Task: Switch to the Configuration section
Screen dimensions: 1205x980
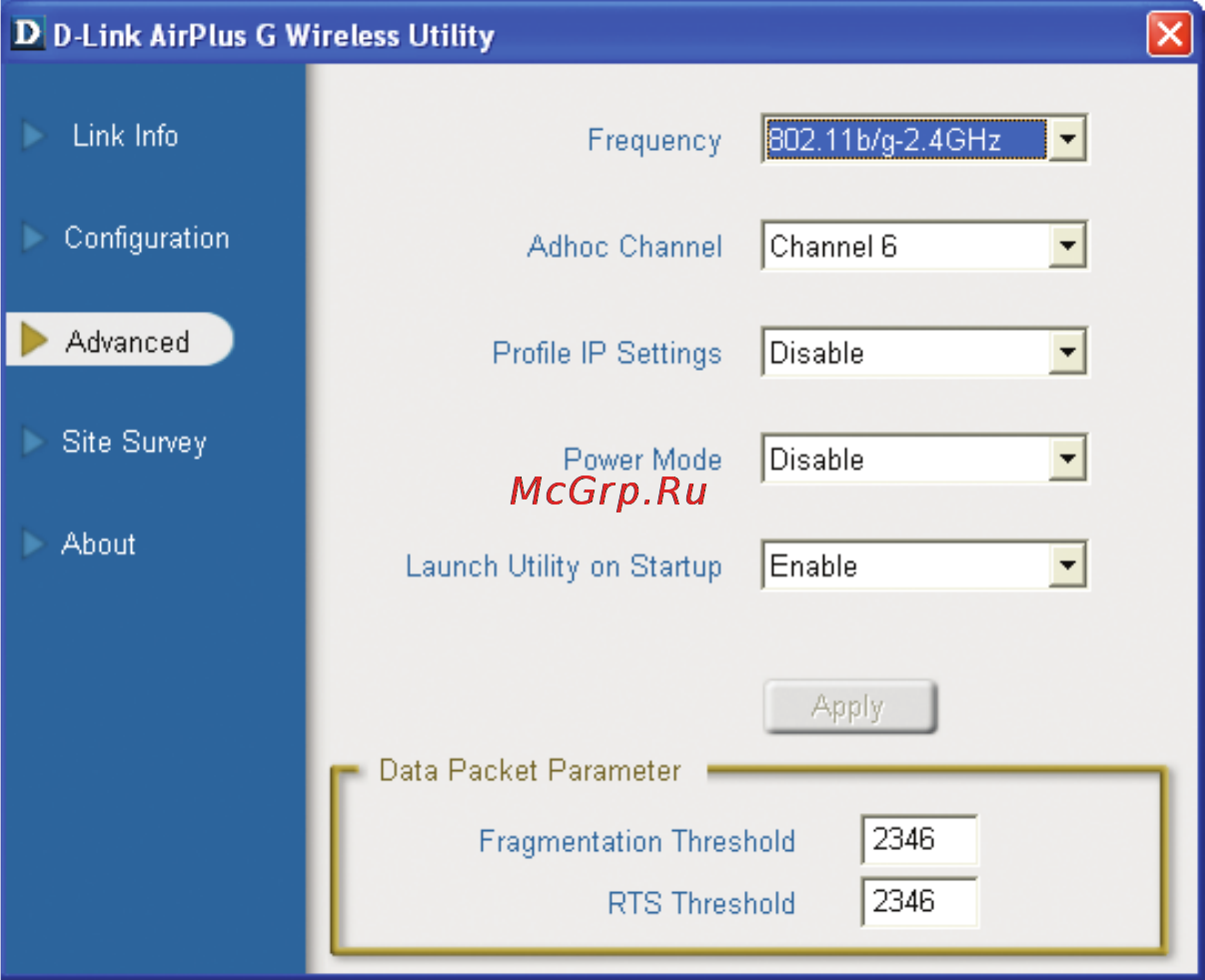Action: click(147, 239)
